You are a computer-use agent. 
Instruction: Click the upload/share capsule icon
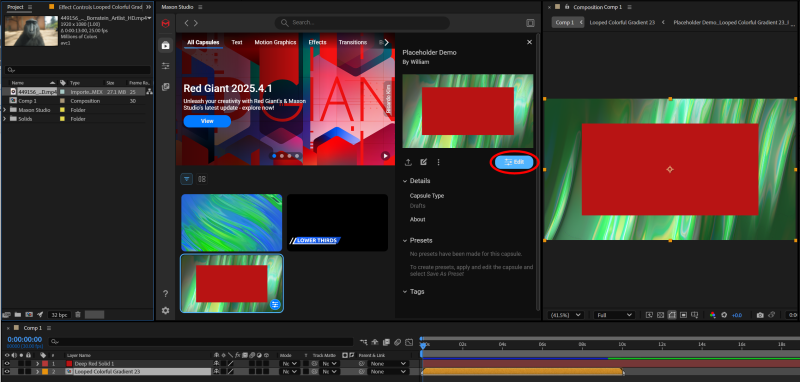[408, 162]
